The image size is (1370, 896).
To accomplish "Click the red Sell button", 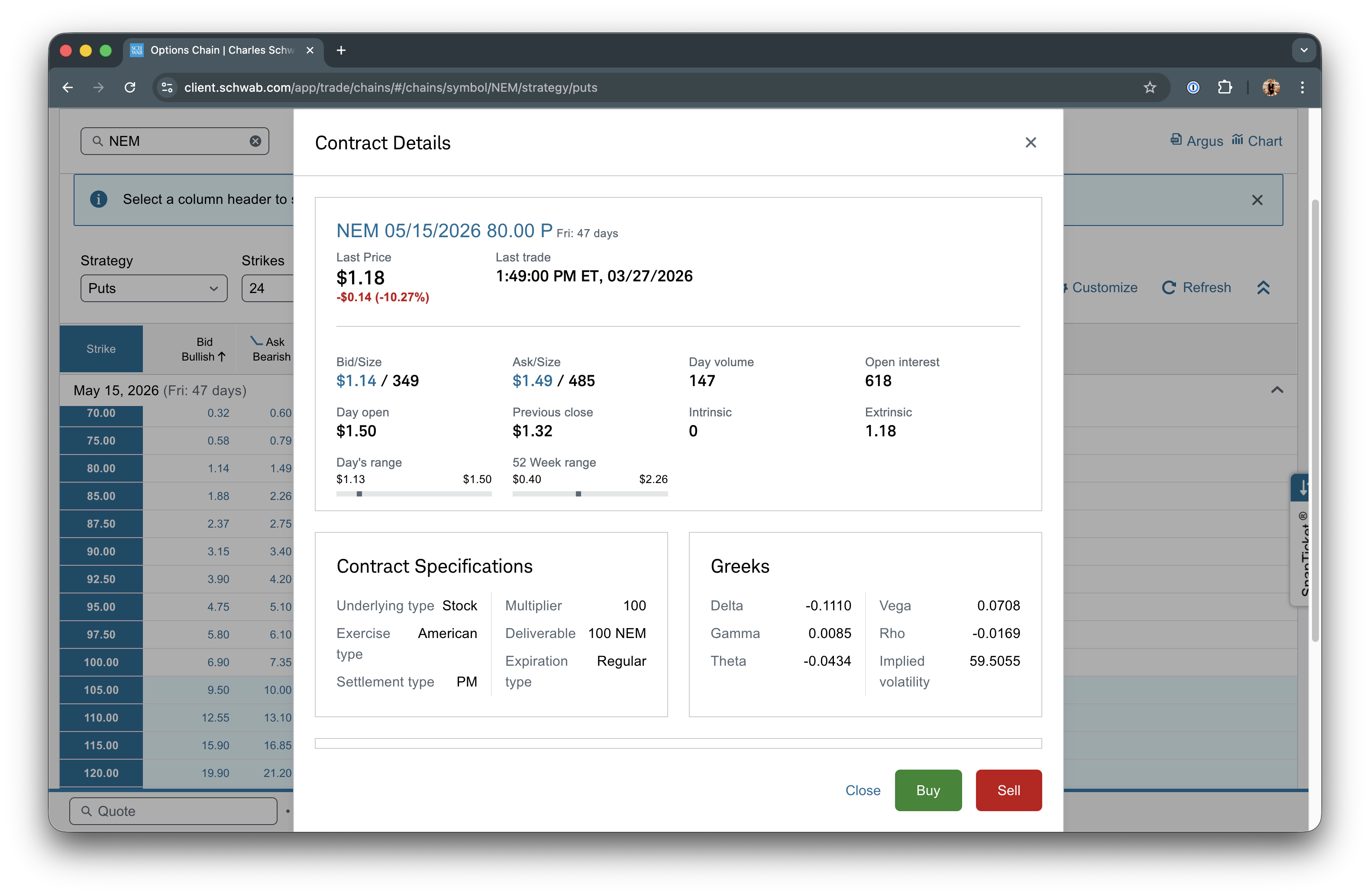I will [1008, 790].
